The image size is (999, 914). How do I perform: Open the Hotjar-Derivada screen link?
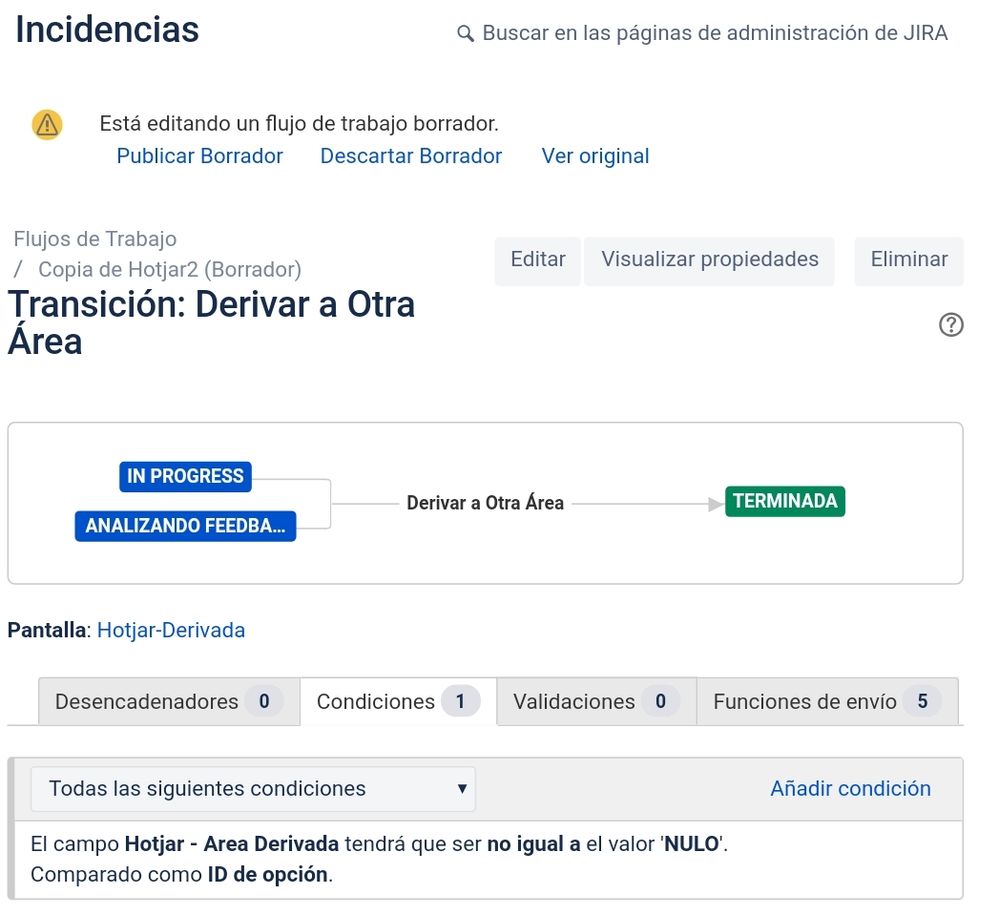click(x=170, y=630)
